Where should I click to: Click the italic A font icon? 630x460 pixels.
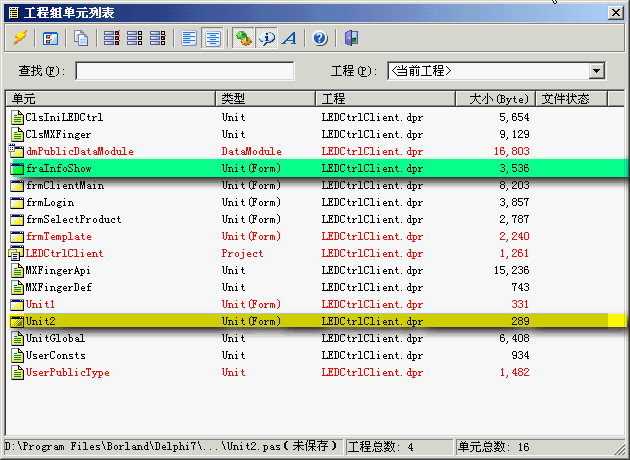point(289,38)
